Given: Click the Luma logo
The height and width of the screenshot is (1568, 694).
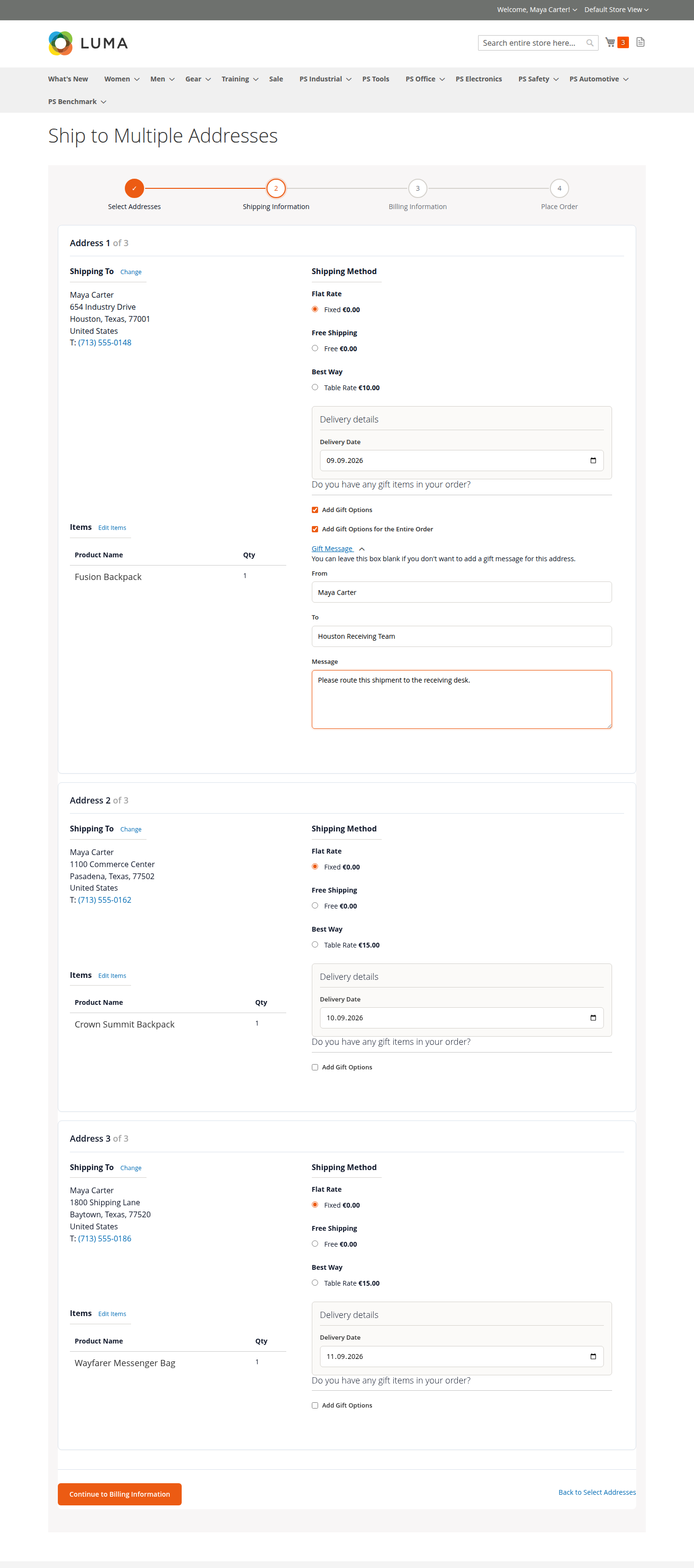Looking at the screenshot, I should point(88,43).
